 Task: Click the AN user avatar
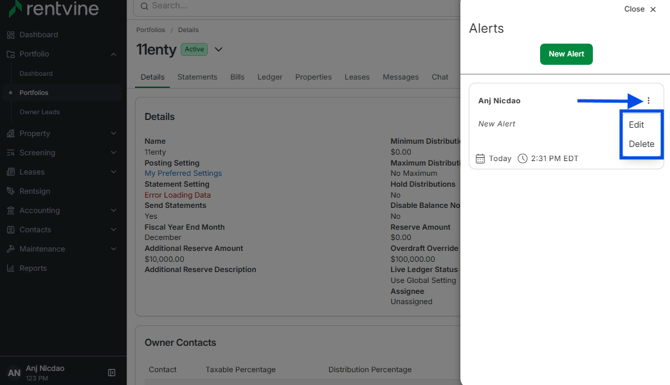(14, 373)
